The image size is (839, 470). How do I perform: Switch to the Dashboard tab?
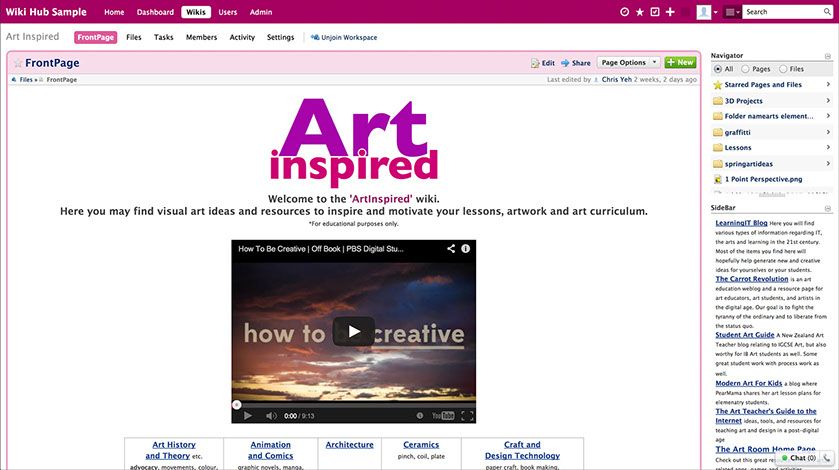click(155, 12)
